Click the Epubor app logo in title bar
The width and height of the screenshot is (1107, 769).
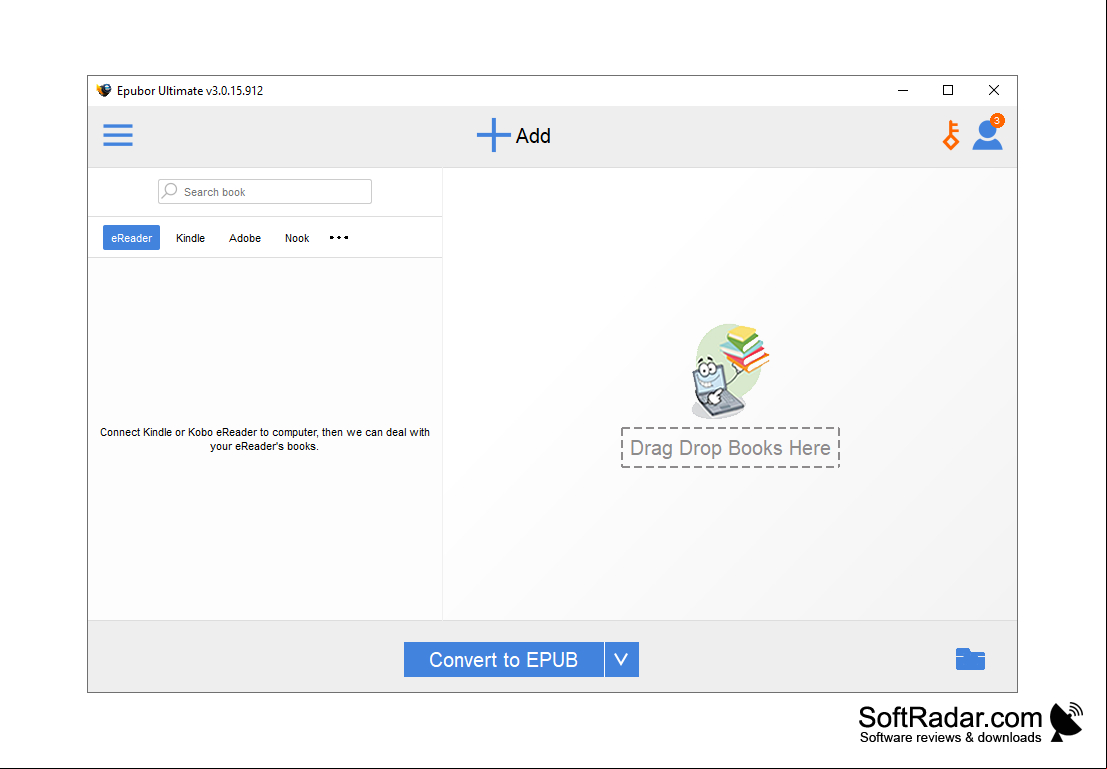coord(104,90)
